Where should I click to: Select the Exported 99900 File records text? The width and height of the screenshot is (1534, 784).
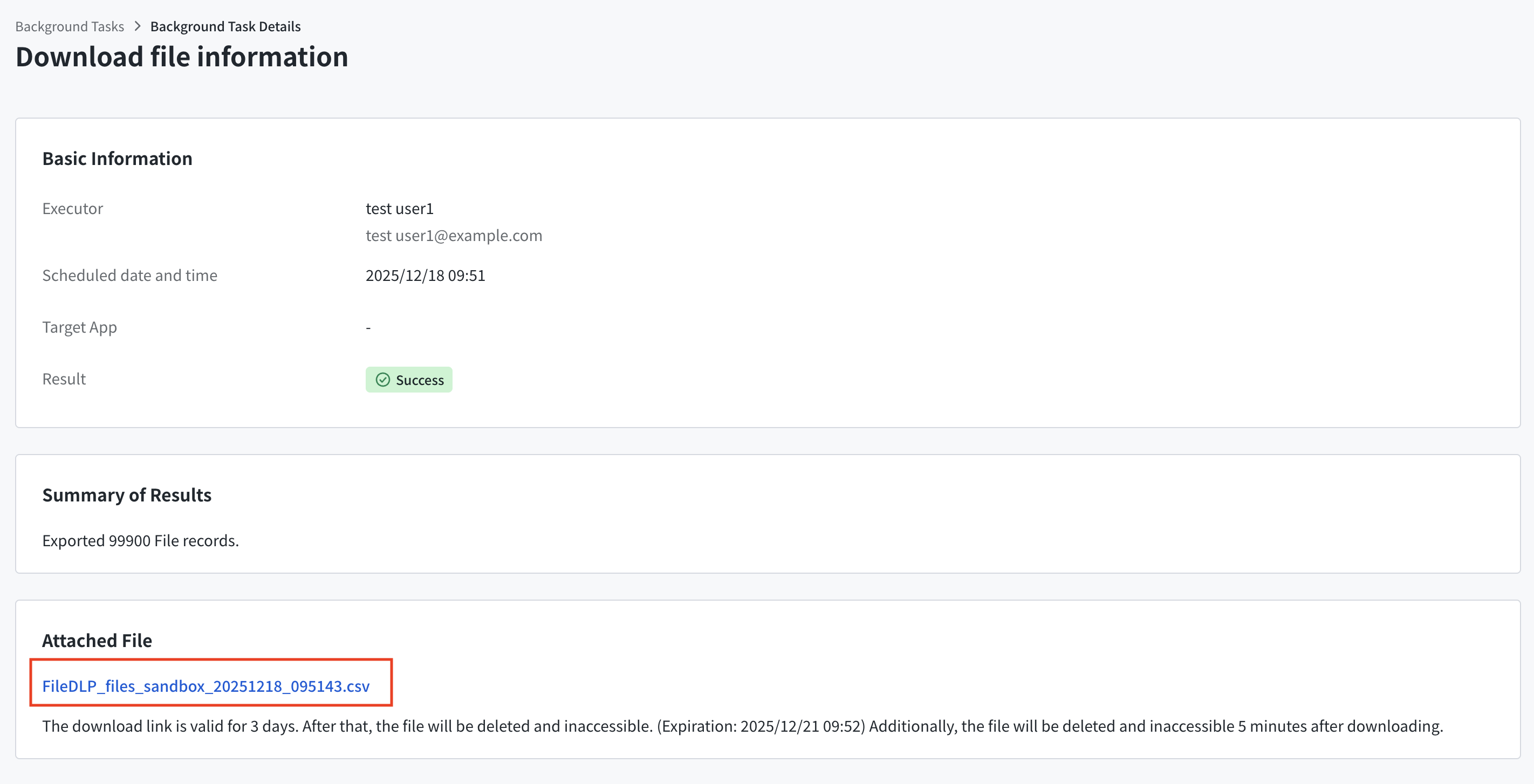tap(141, 540)
